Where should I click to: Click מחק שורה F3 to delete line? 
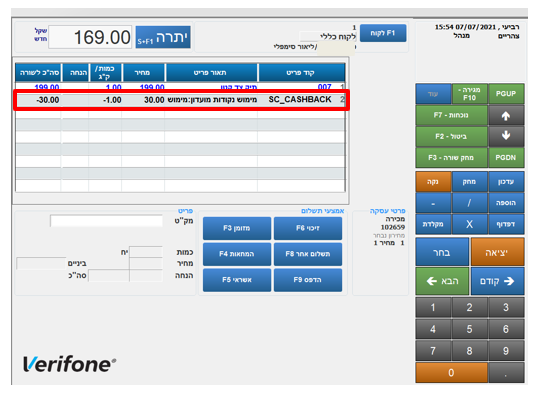click(x=451, y=158)
